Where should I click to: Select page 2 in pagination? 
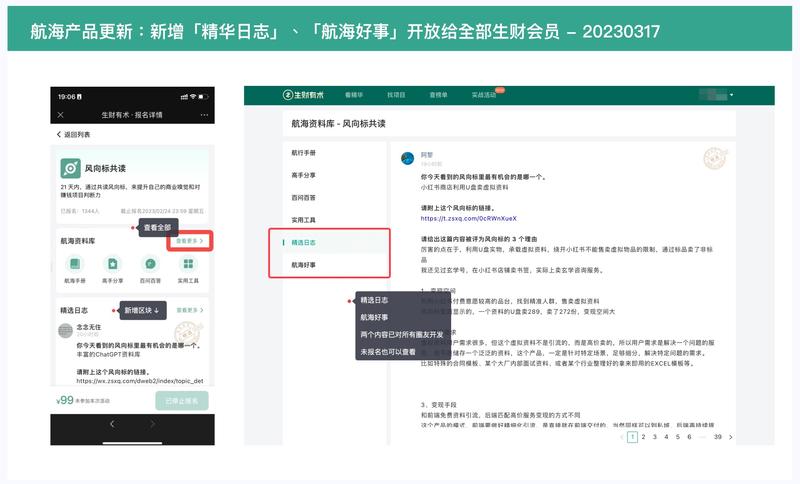(643, 437)
